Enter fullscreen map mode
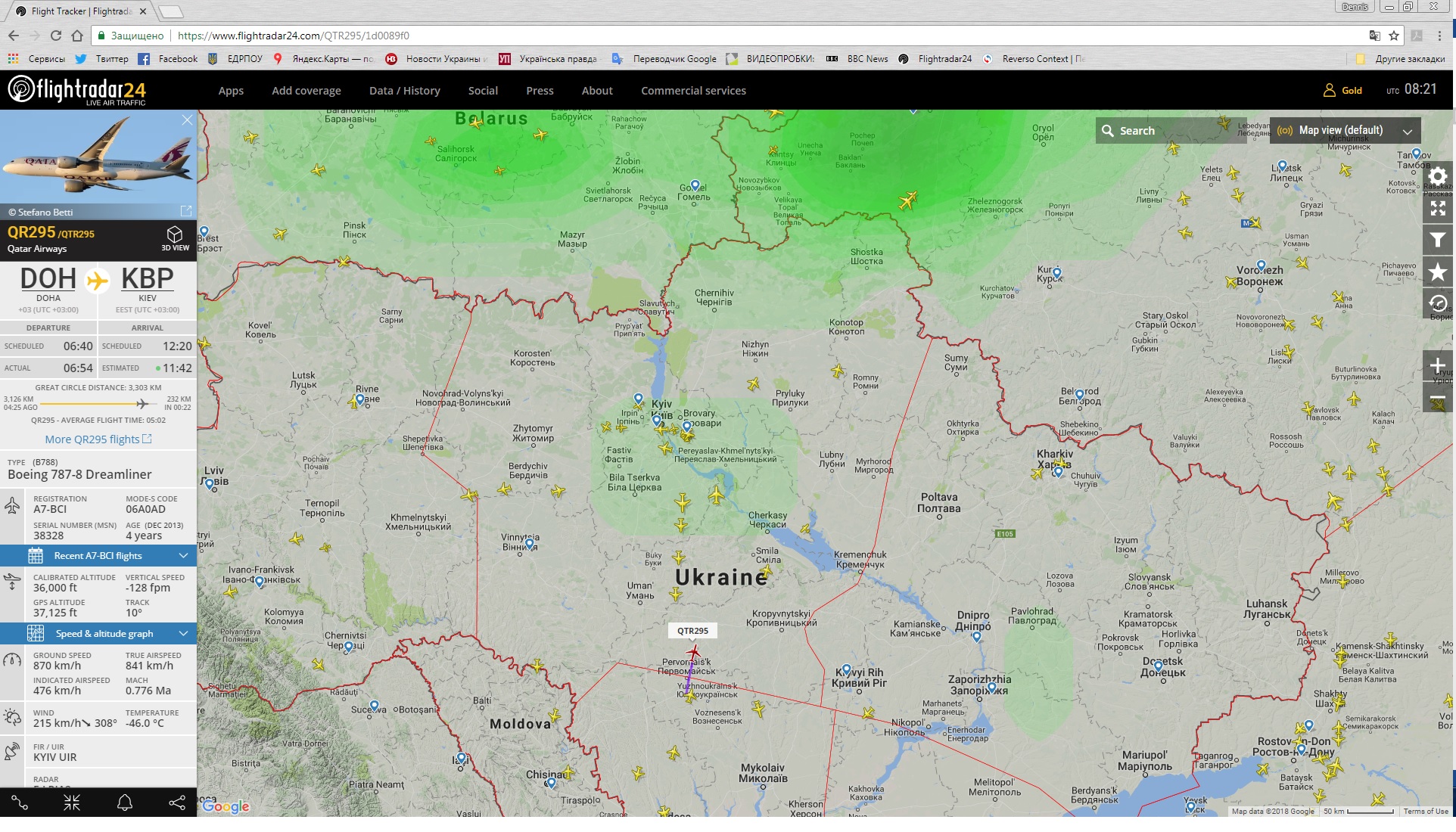1456x832 pixels. pos(1437,208)
